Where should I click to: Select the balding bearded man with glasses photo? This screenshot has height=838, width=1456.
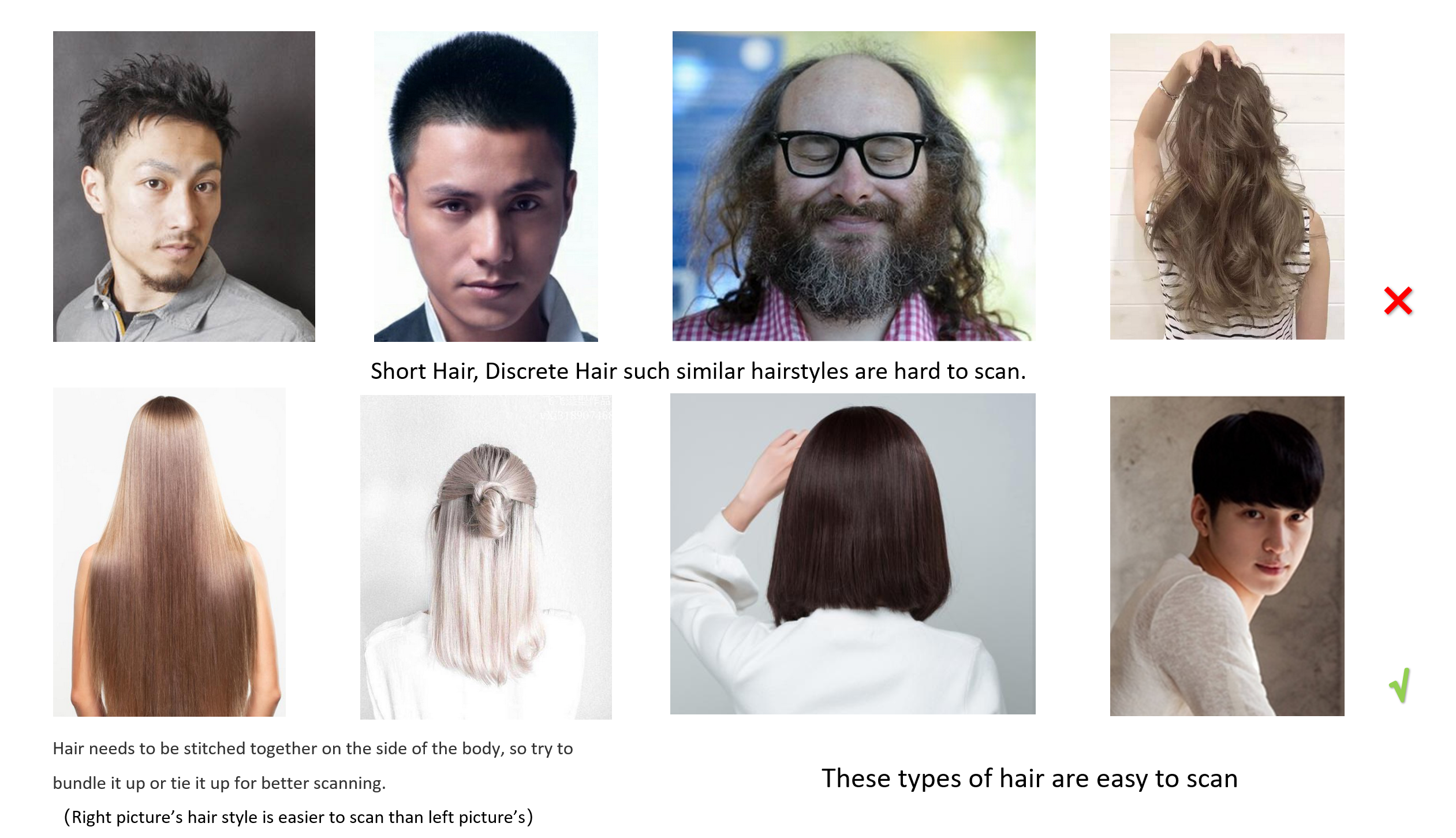[x=854, y=186]
